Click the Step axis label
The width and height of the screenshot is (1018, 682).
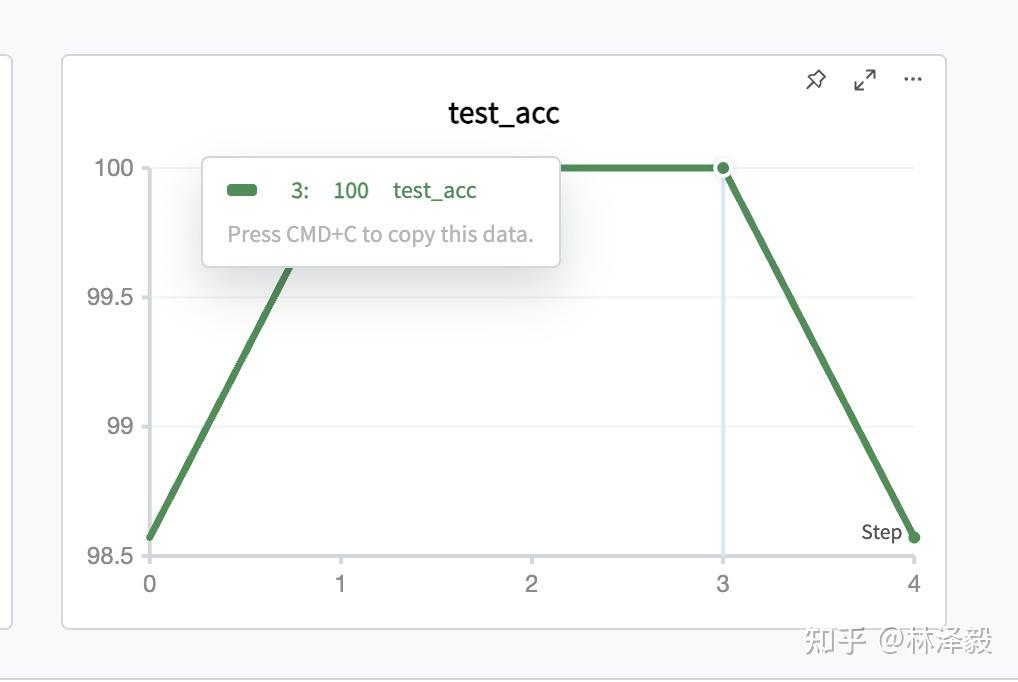tap(881, 532)
